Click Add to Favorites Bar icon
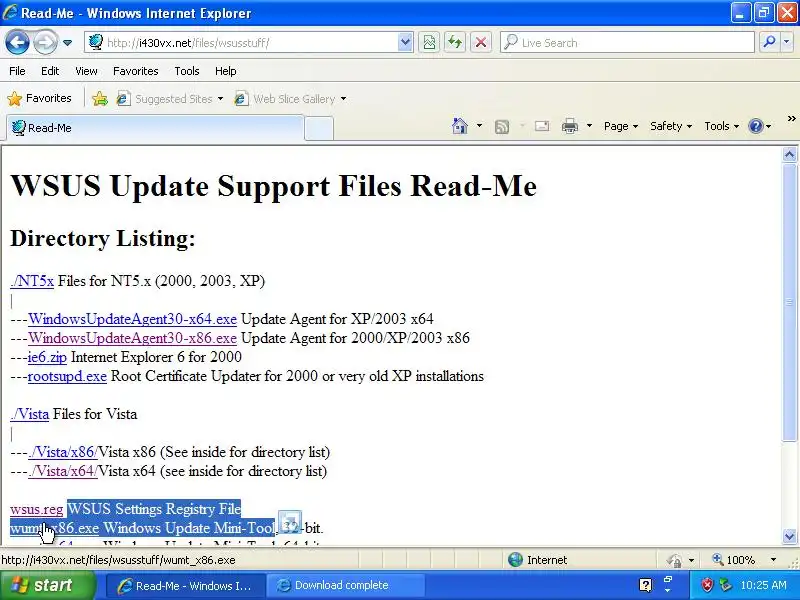The width and height of the screenshot is (800, 600). (x=100, y=98)
